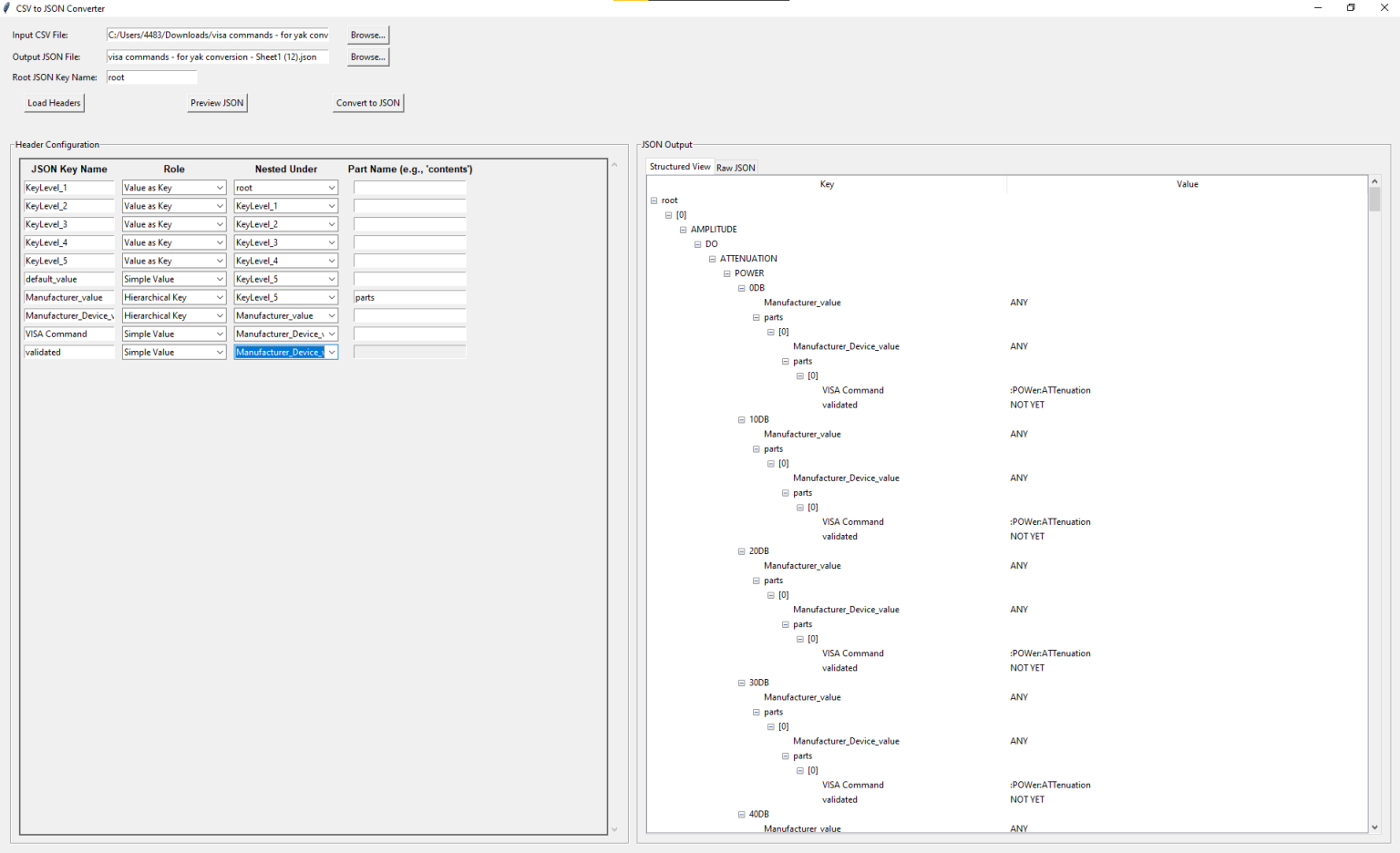This screenshot has width=1400, height=853.
Task: Collapse the 0DB tree node
Action: (x=741, y=287)
